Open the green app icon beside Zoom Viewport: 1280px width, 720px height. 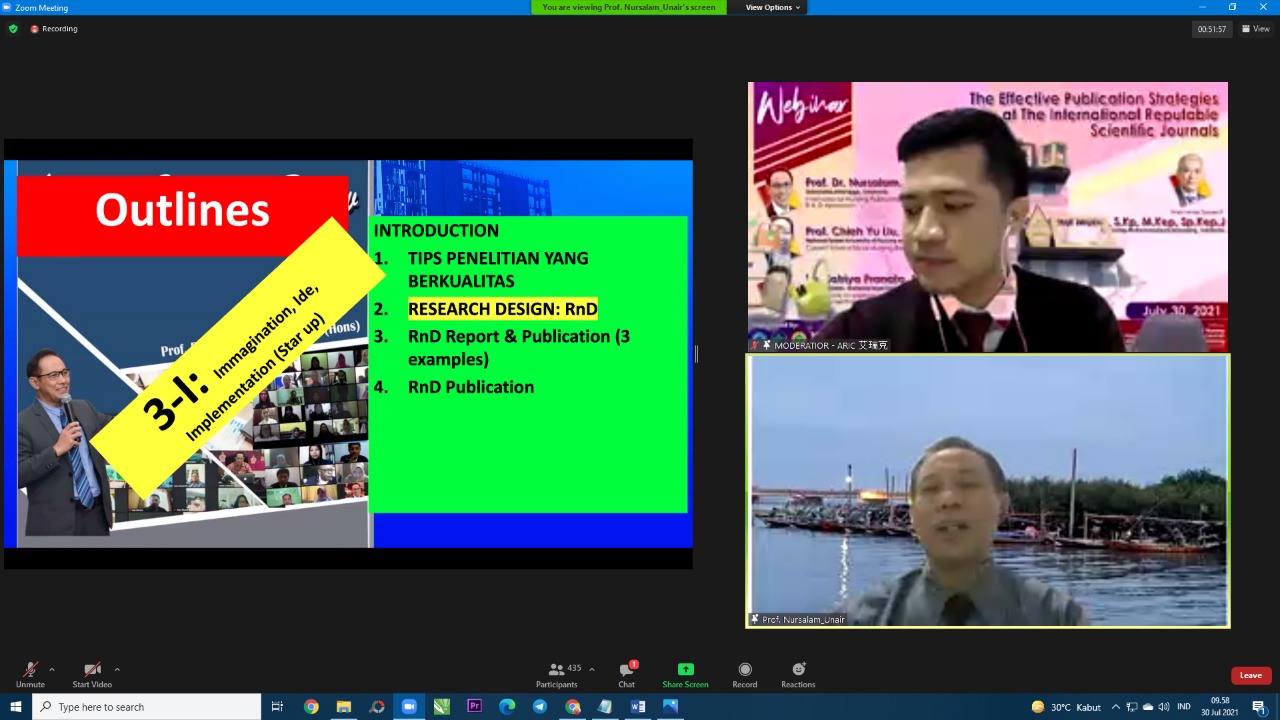pos(442,707)
